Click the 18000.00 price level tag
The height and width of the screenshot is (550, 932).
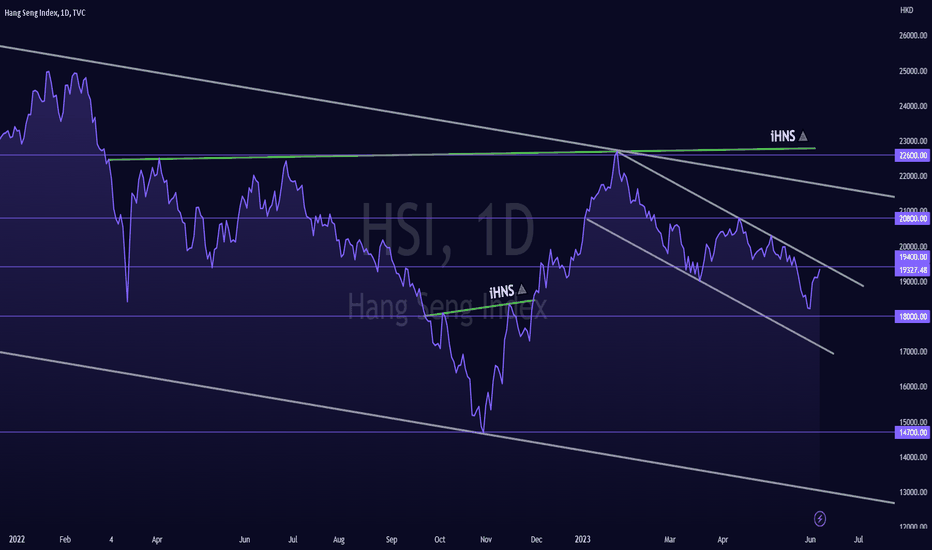pyautogui.click(x=912, y=316)
